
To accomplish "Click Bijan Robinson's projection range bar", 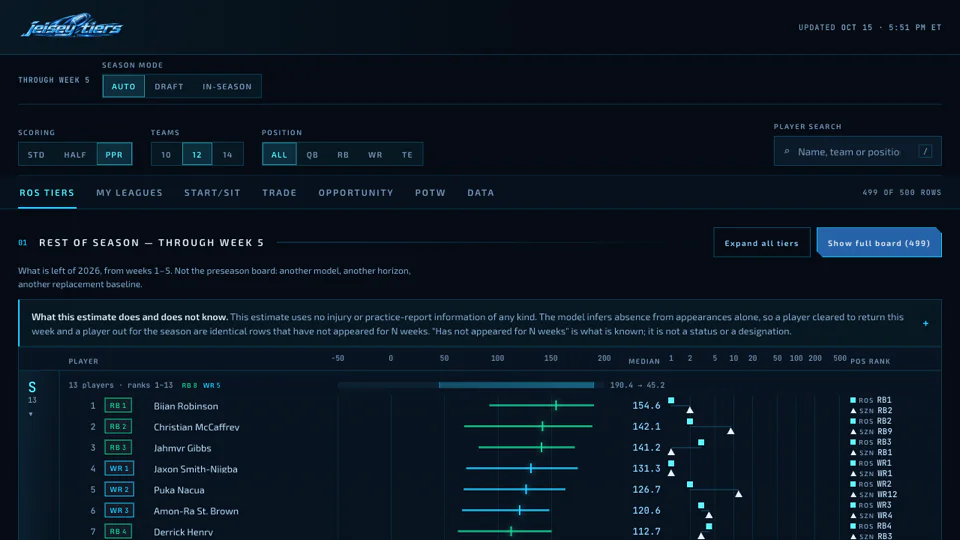I will [x=541, y=405].
